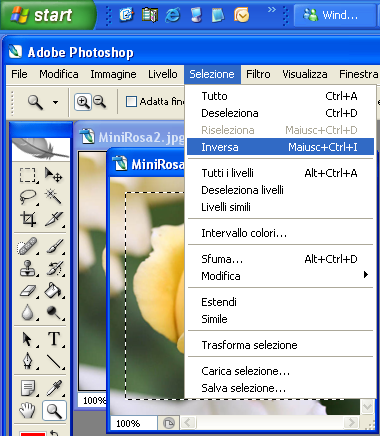
Task: Choose Tutto from Selezione menu
Action: pos(280,96)
